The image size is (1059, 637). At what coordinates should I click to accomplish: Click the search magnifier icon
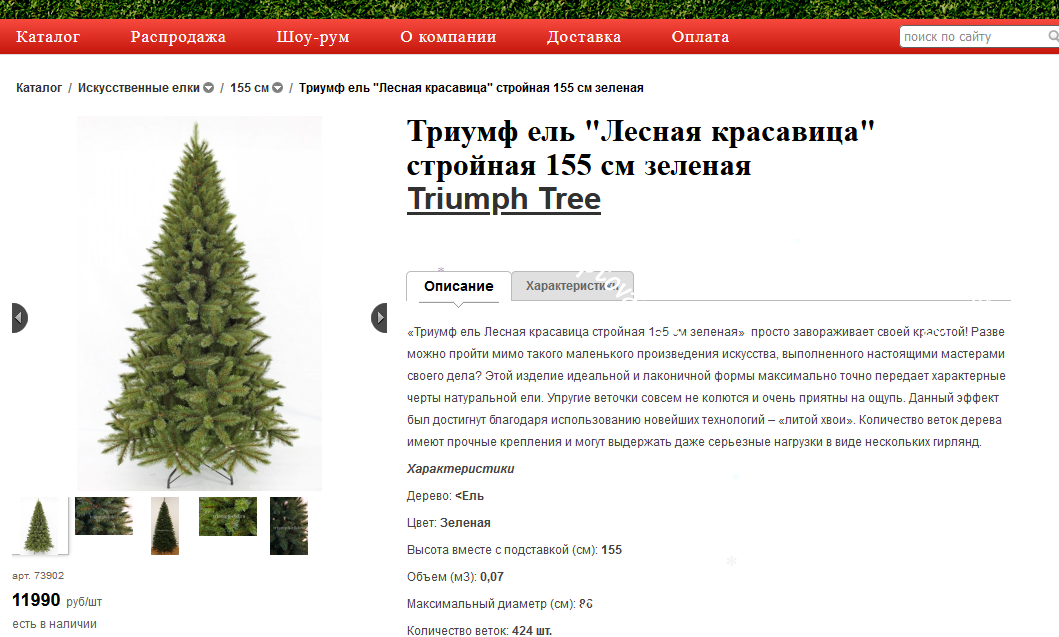tap(1053, 36)
